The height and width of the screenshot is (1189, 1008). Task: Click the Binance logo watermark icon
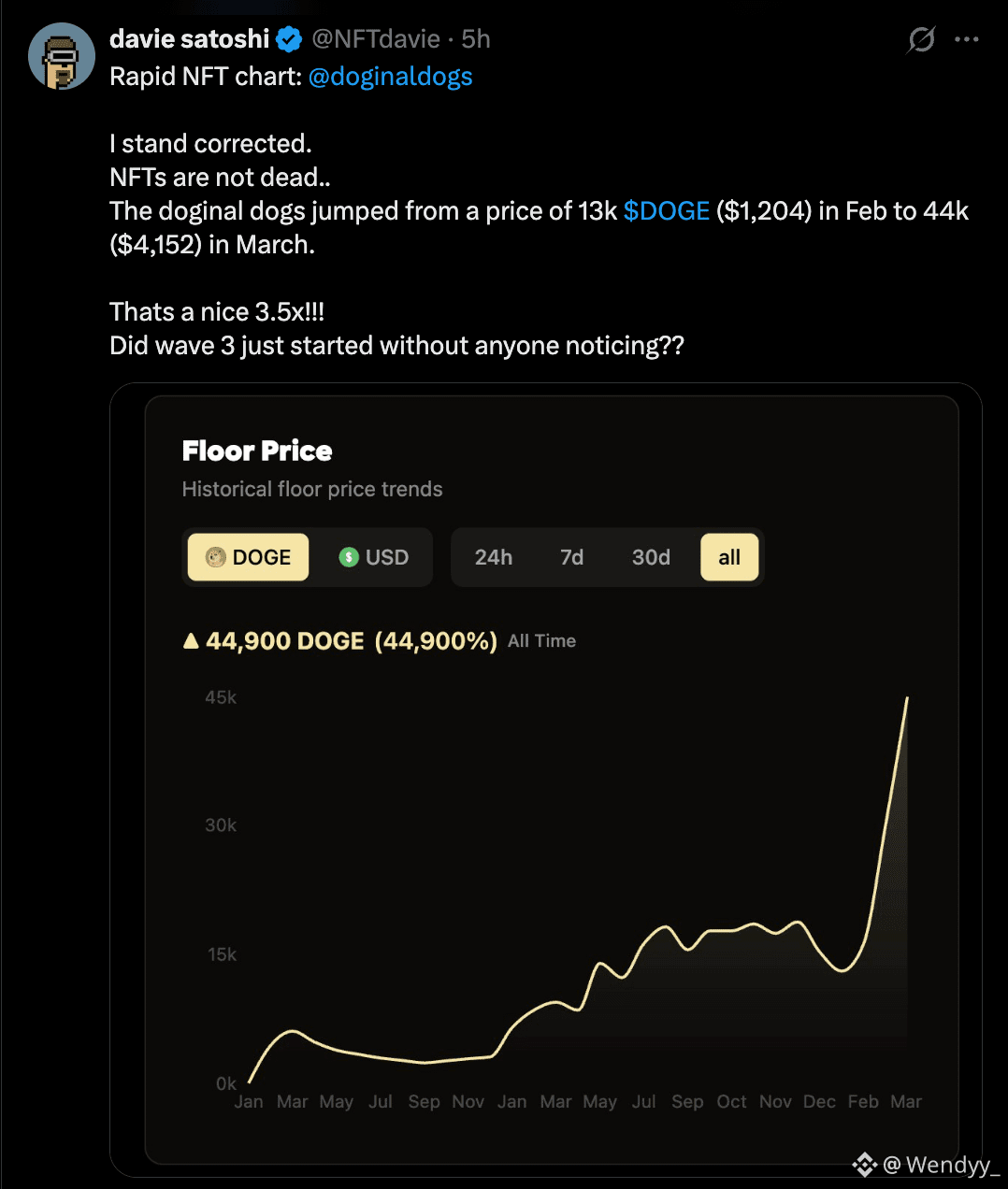click(864, 1165)
